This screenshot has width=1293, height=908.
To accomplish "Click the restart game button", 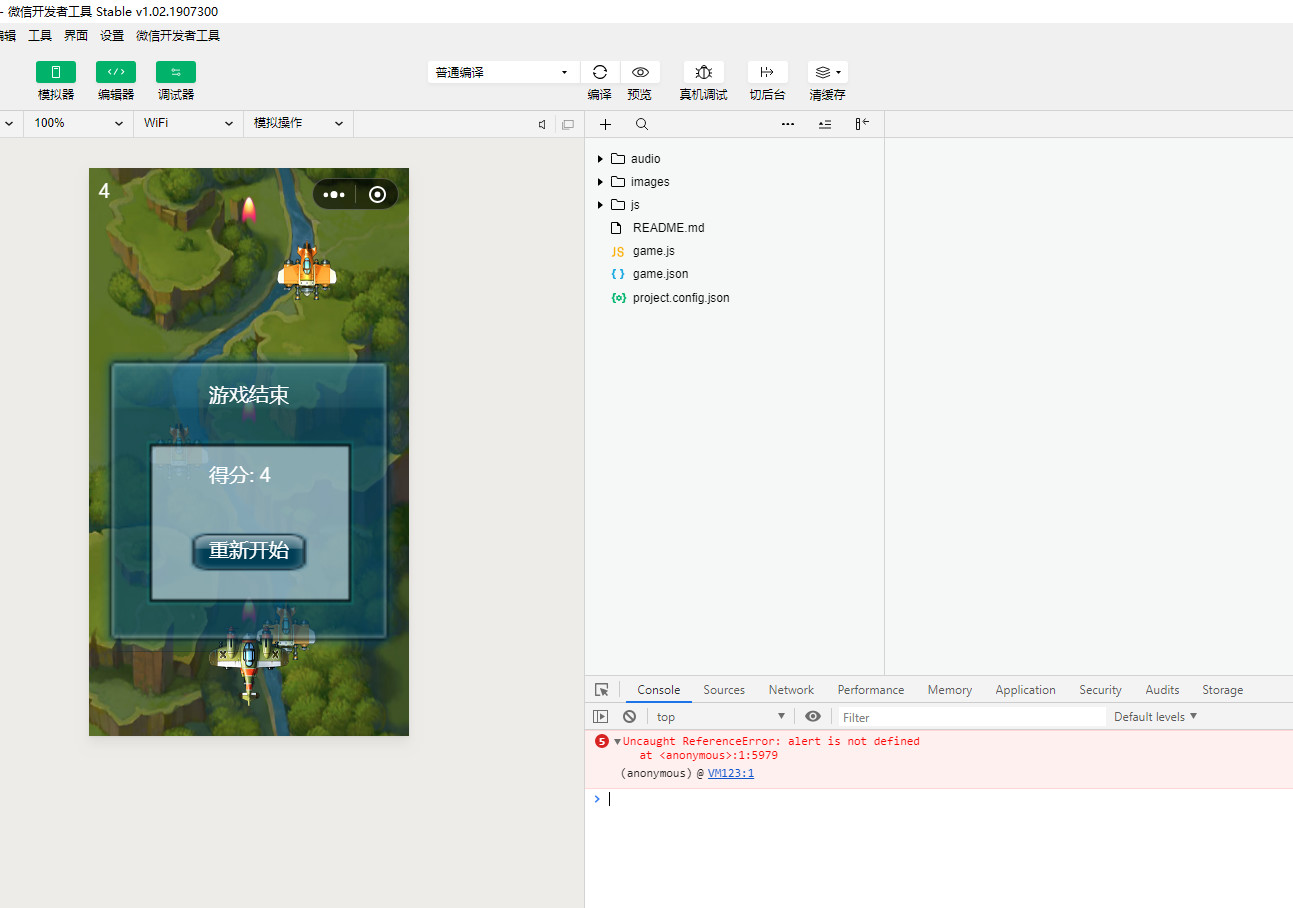I will click(249, 551).
